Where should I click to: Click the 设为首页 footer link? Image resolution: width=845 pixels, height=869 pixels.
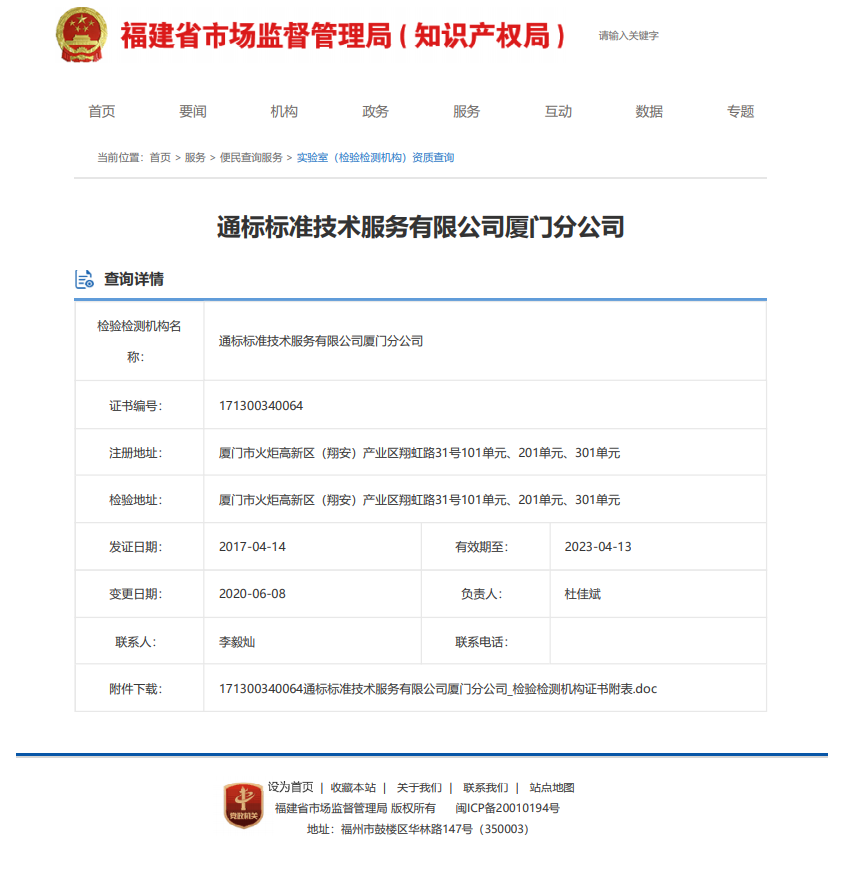pyautogui.click(x=290, y=787)
